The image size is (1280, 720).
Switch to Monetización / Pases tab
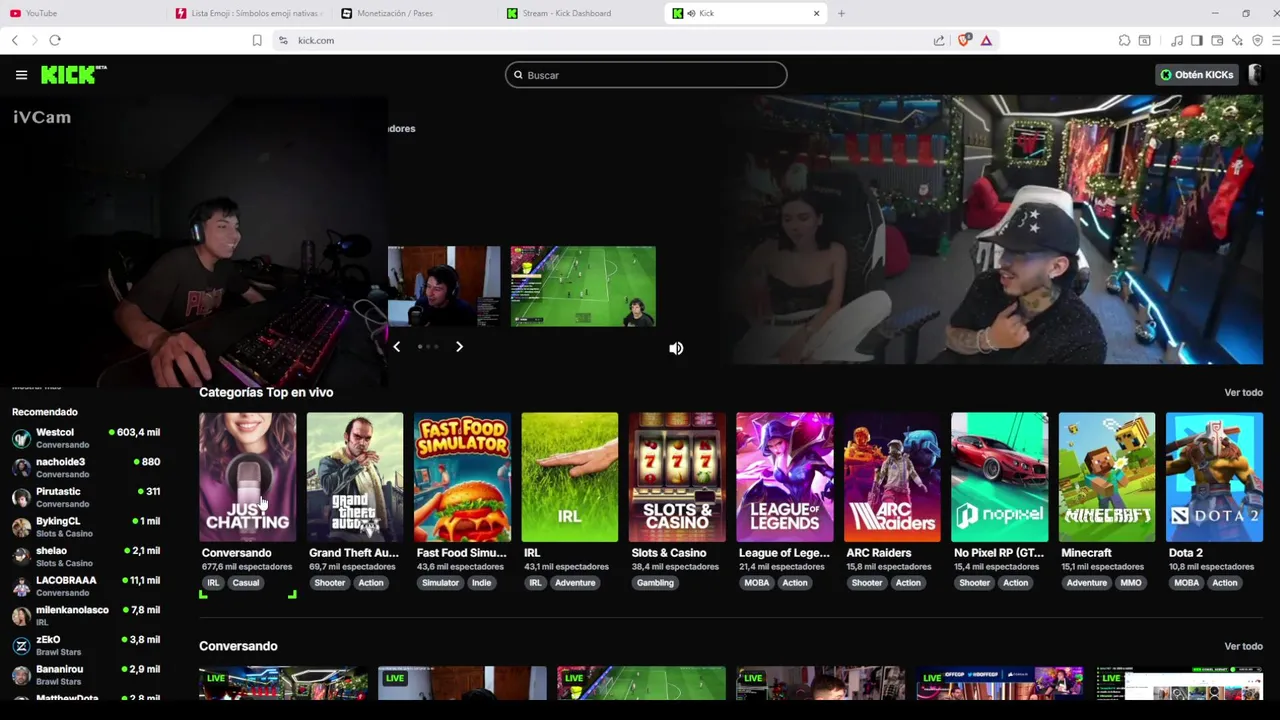tap(414, 13)
